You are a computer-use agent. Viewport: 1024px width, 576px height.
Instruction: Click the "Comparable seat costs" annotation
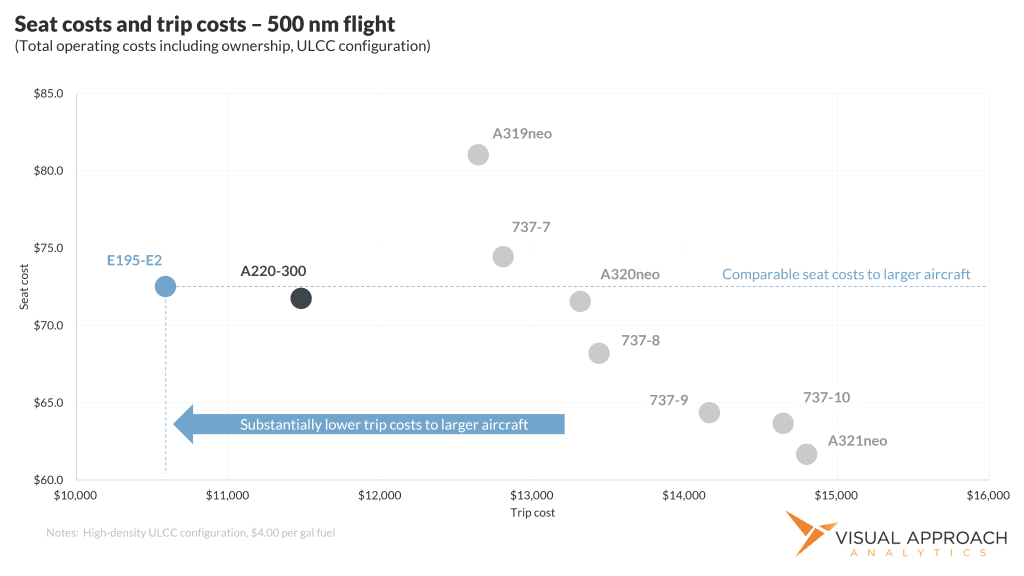[x=846, y=274]
